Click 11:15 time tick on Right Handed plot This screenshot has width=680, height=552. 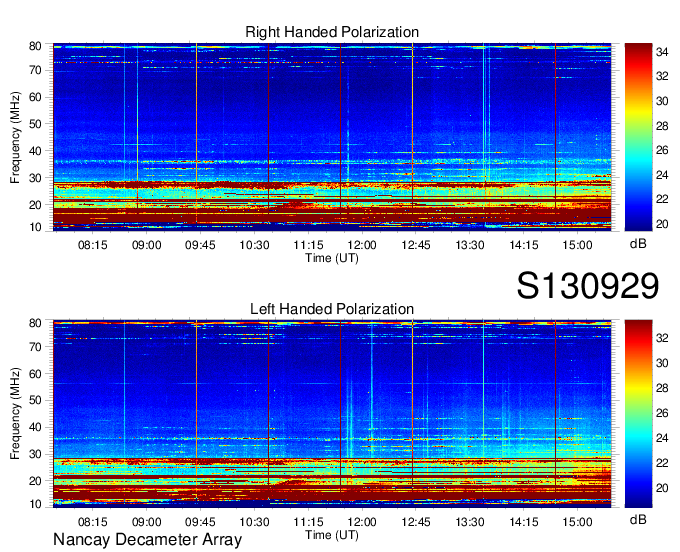click(x=308, y=245)
